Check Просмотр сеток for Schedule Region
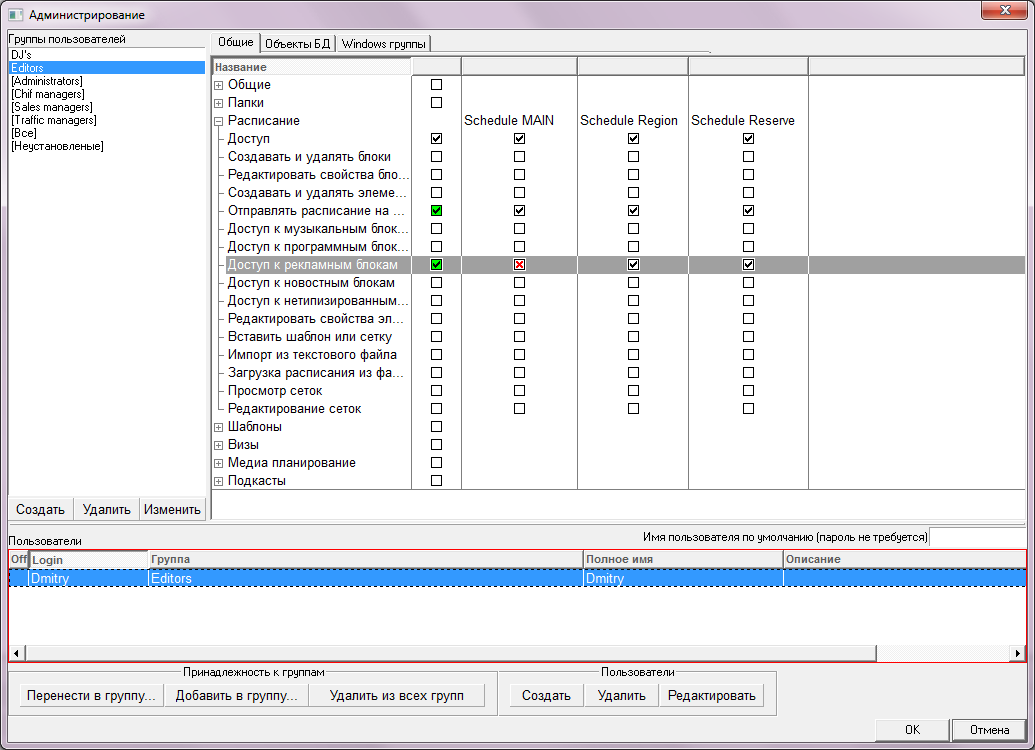1035x750 pixels. [634, 391]
